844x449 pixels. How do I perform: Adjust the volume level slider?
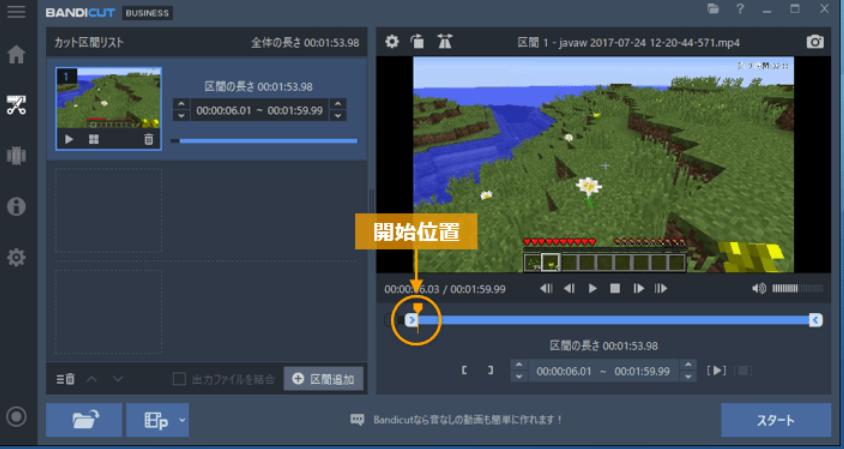point(797,289)
